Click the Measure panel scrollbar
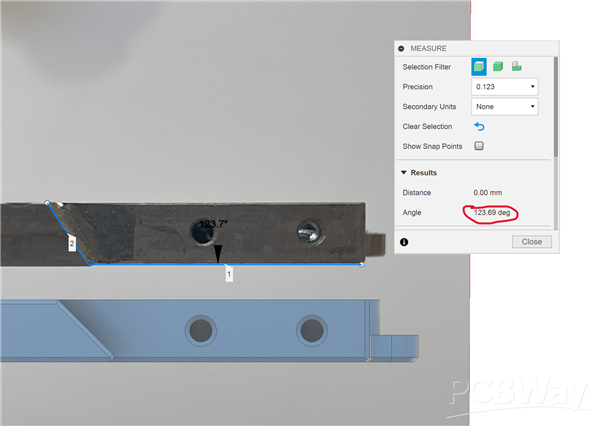Screen dimensions: 600x426 click(x=555, y=100)
